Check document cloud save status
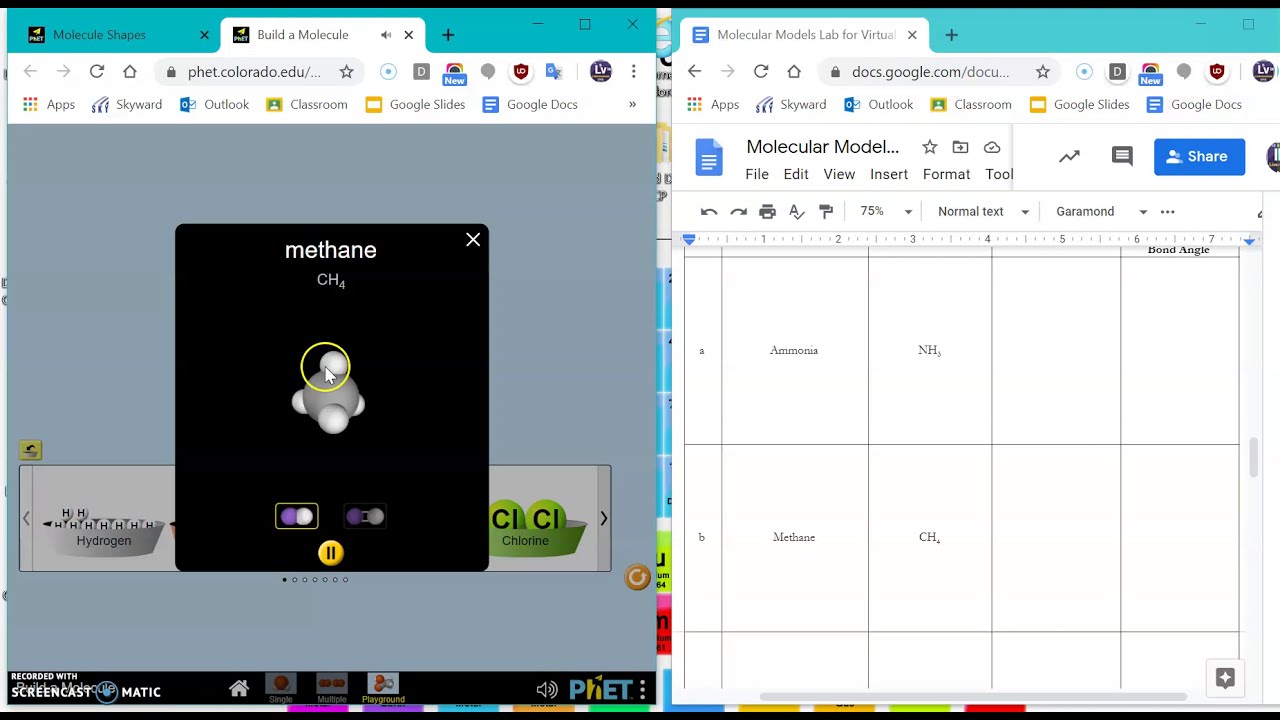 (992, 147)
